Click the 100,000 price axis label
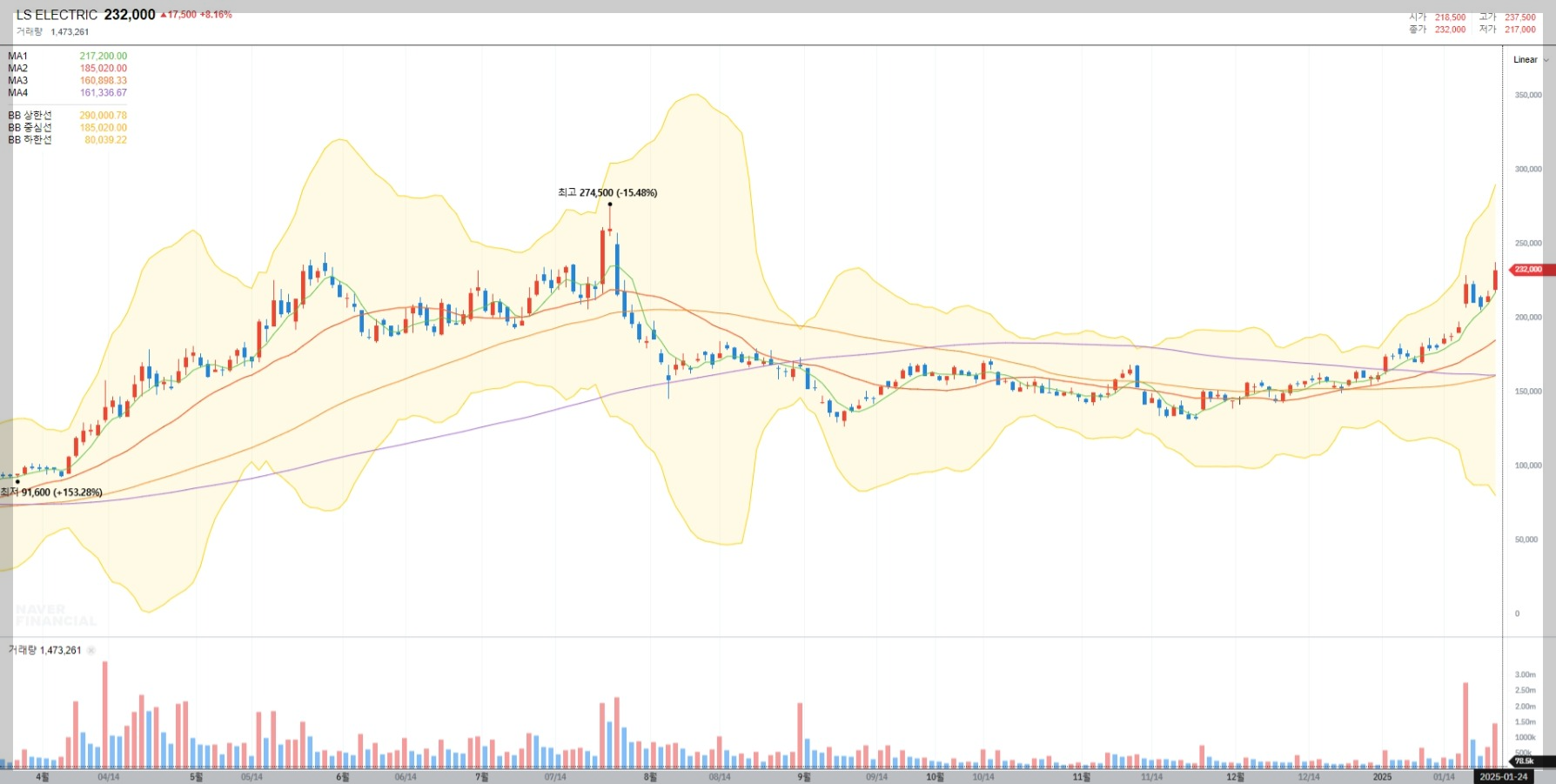1556x784 pixels. coord(1528,466)
